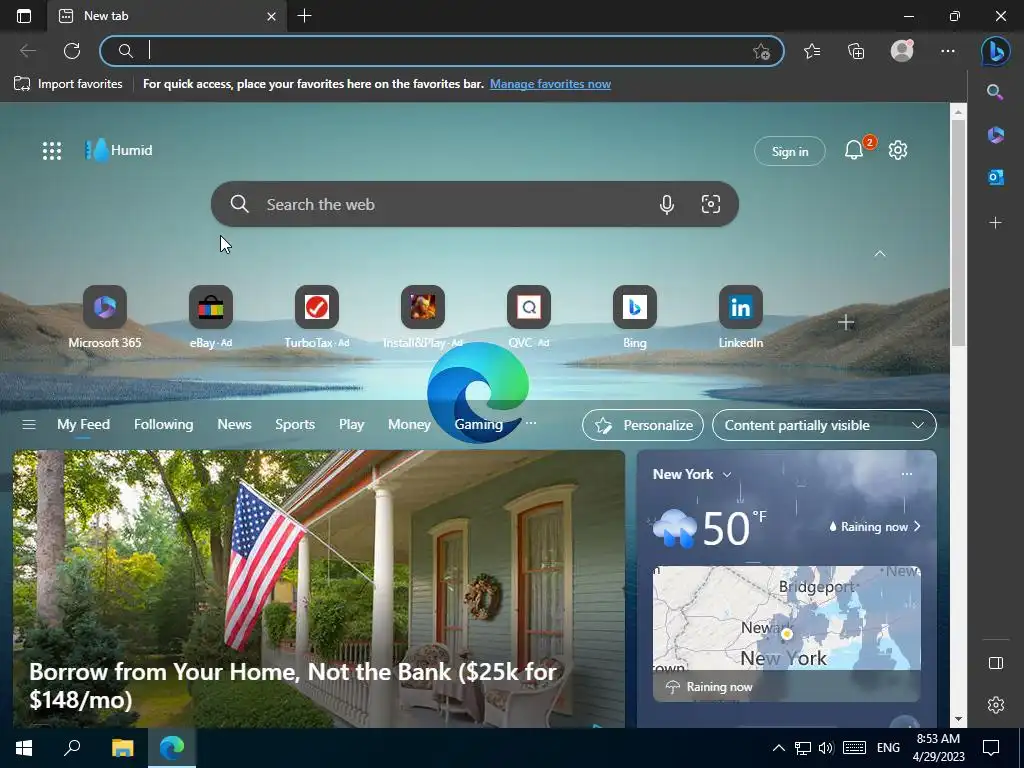The height and width of the screenshot is (768, 1024).
Task: Open a new tab with plus button
Action: [304, 16]
